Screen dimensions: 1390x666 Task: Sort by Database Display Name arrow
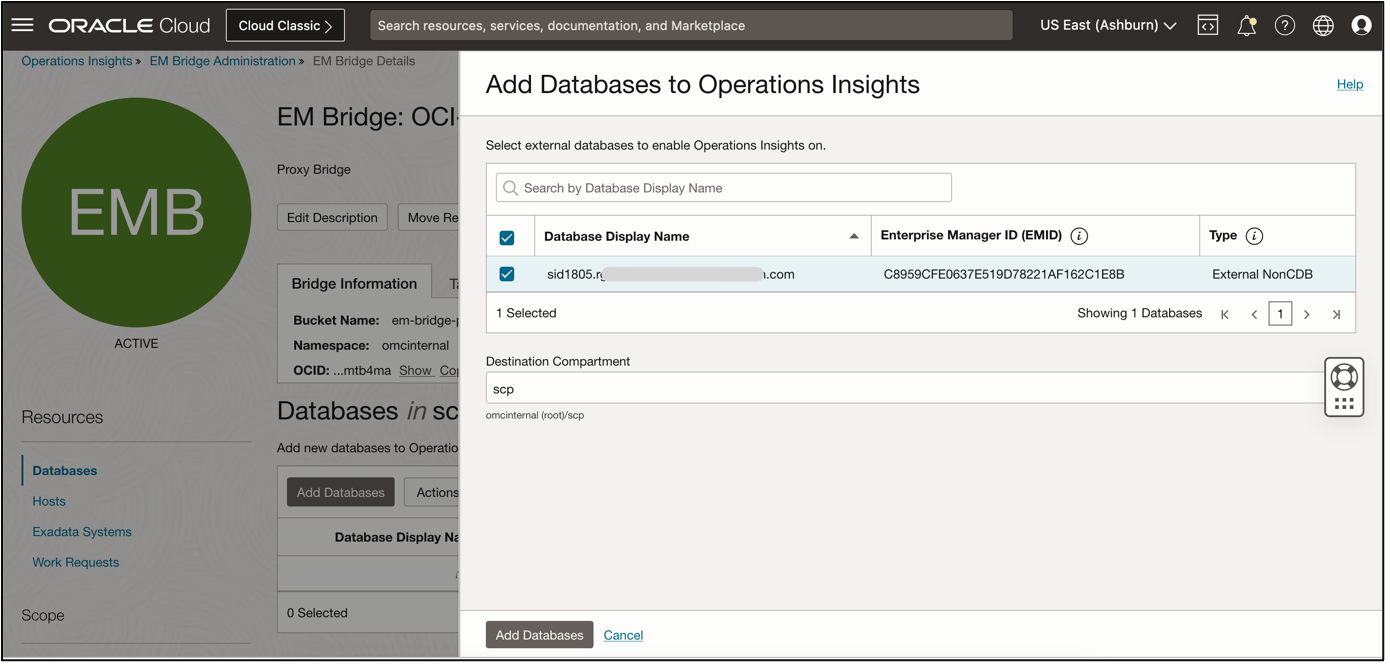click(853, 236)
